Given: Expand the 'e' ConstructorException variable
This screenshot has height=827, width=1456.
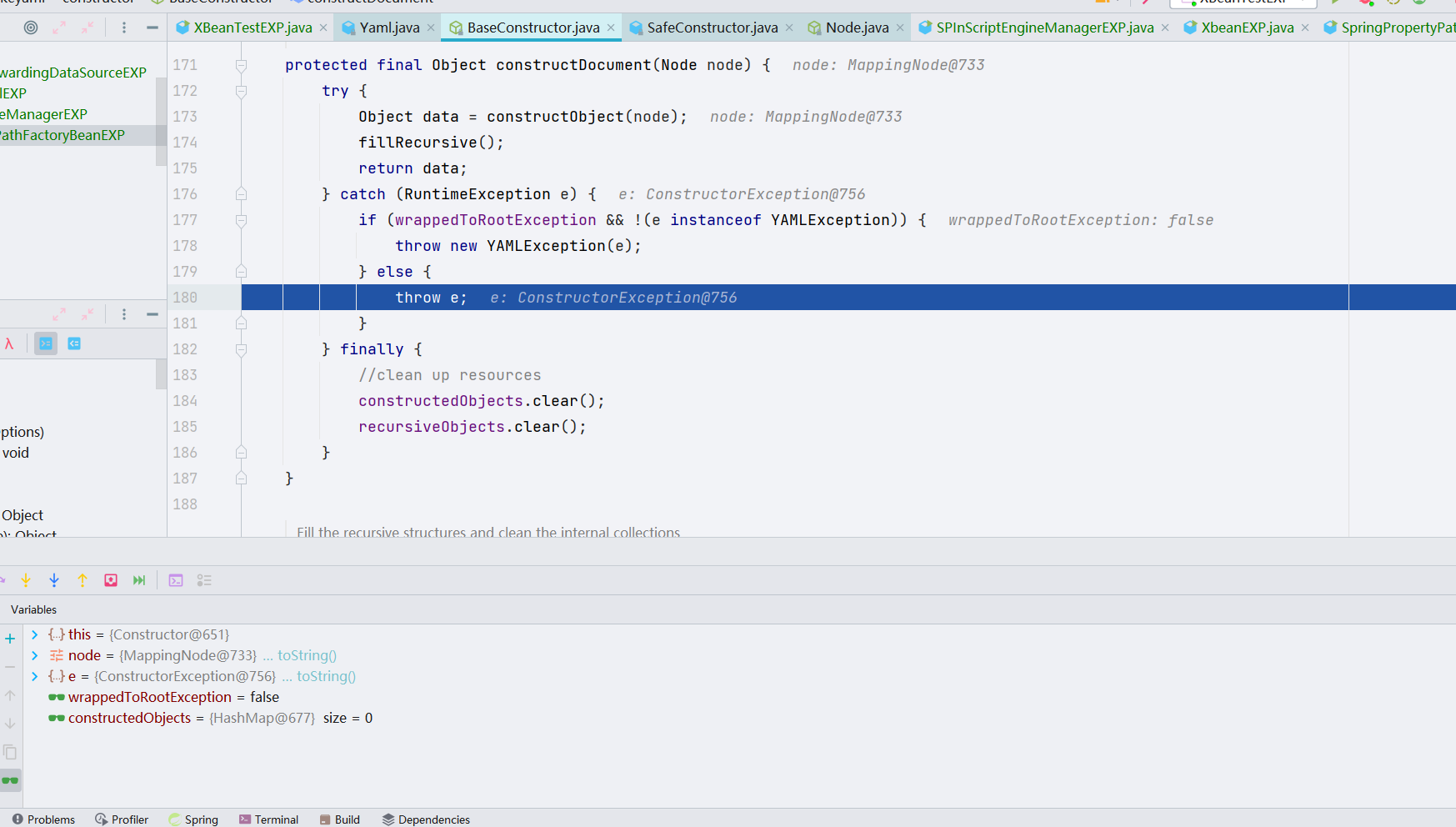Looking at the screenshot, I should 35,676.
